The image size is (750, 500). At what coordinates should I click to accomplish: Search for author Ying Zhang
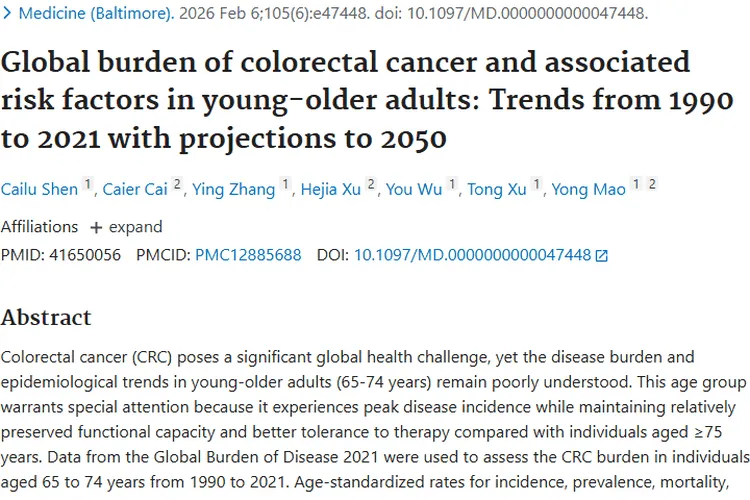coord(239,188)
